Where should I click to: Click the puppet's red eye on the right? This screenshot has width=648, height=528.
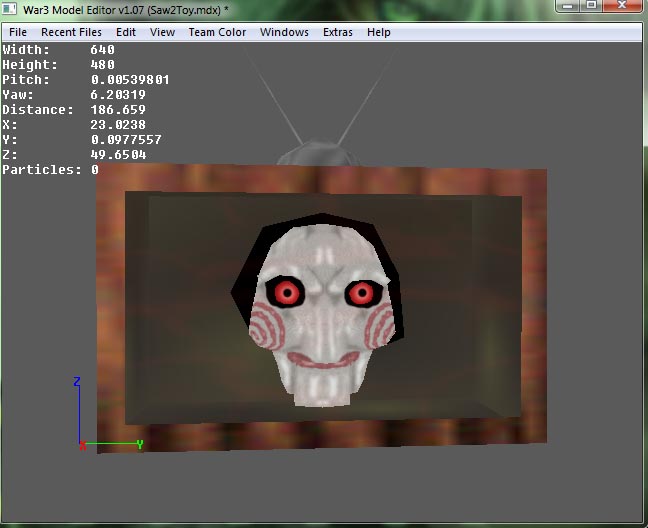[x=362, y=293]
